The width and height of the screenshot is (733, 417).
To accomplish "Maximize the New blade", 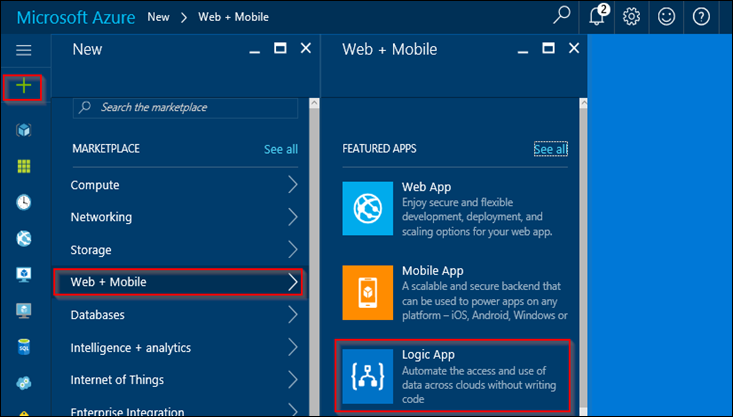I will 280,48.
